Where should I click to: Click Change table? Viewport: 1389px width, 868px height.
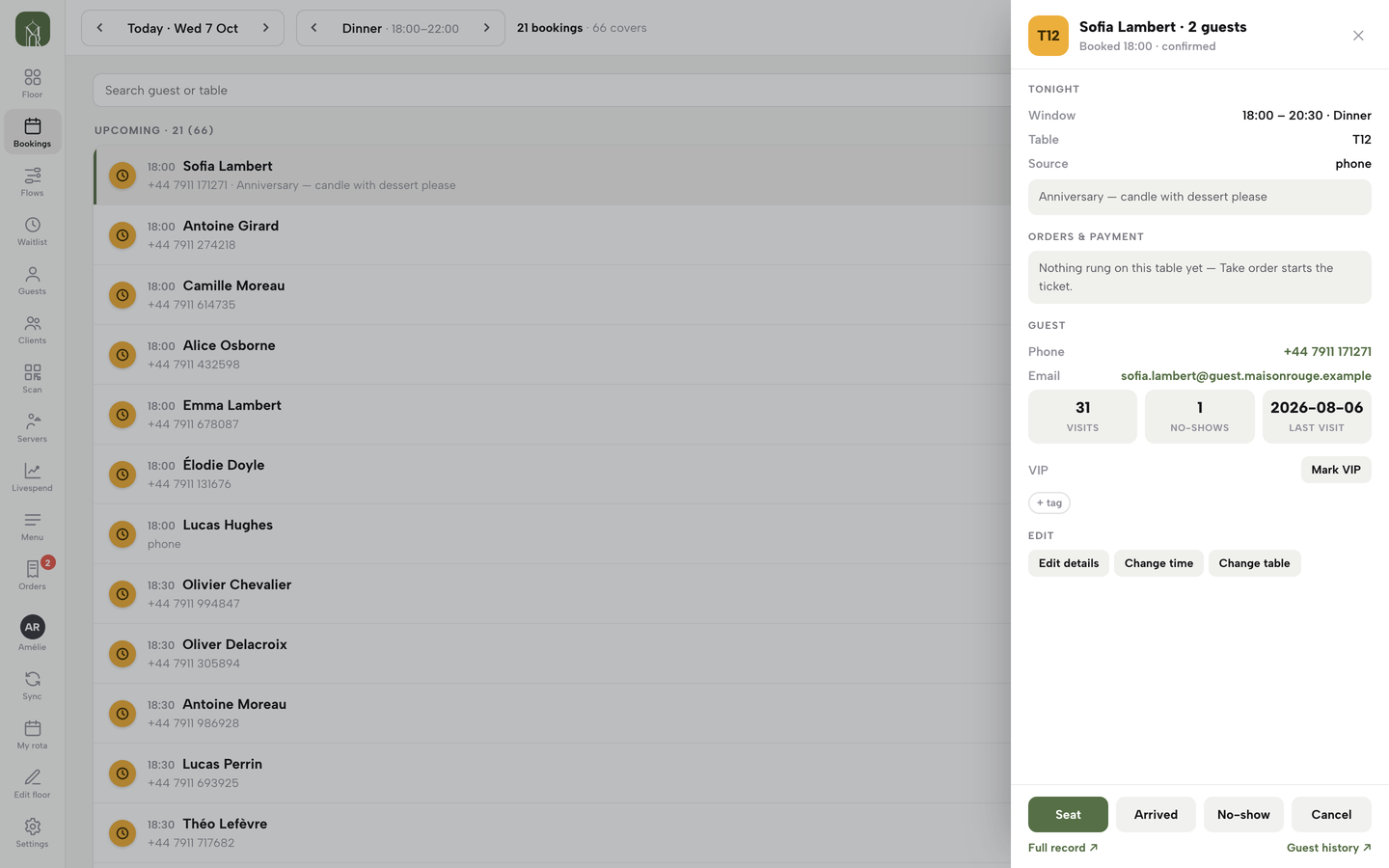point(1254,563)
